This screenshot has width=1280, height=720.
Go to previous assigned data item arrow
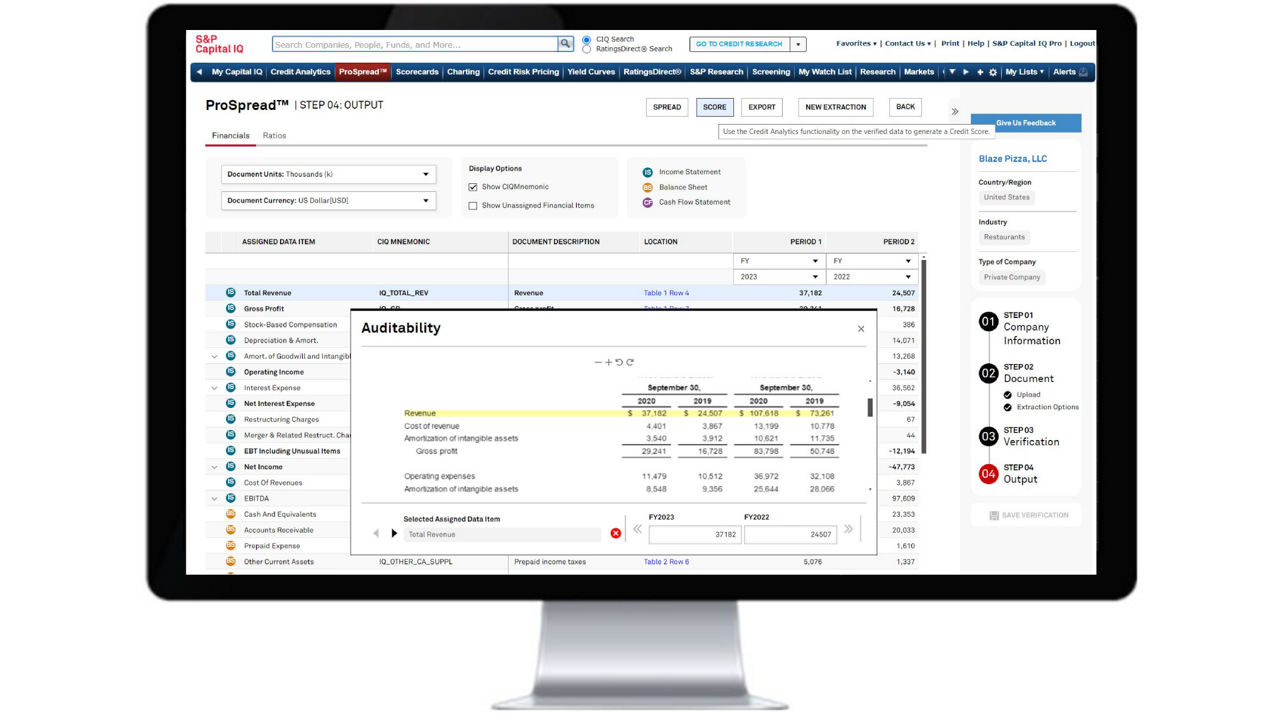click(376, 534)
